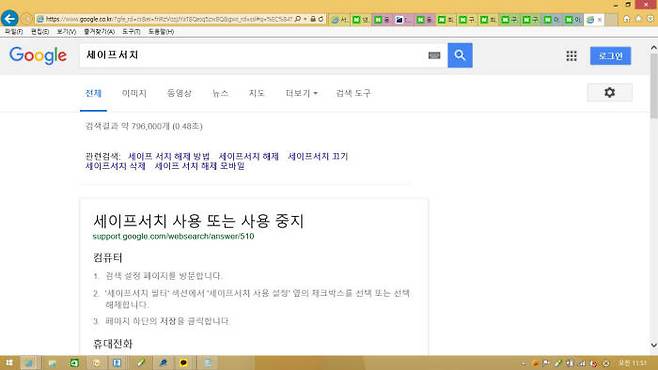
Task: Open the search settings gear icon
Action: pyautogui.click(x=610, y=92)
